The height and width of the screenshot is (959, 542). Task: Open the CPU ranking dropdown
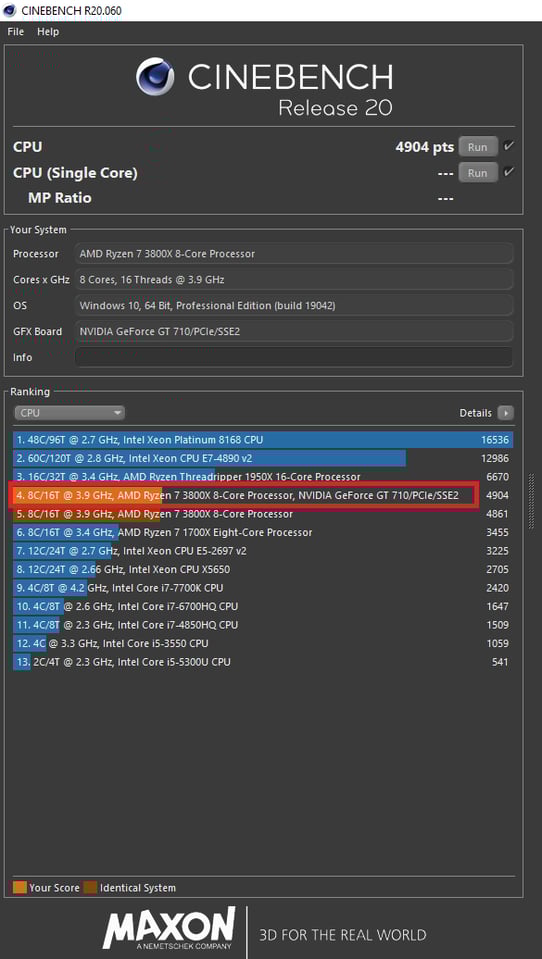point(69,413)
